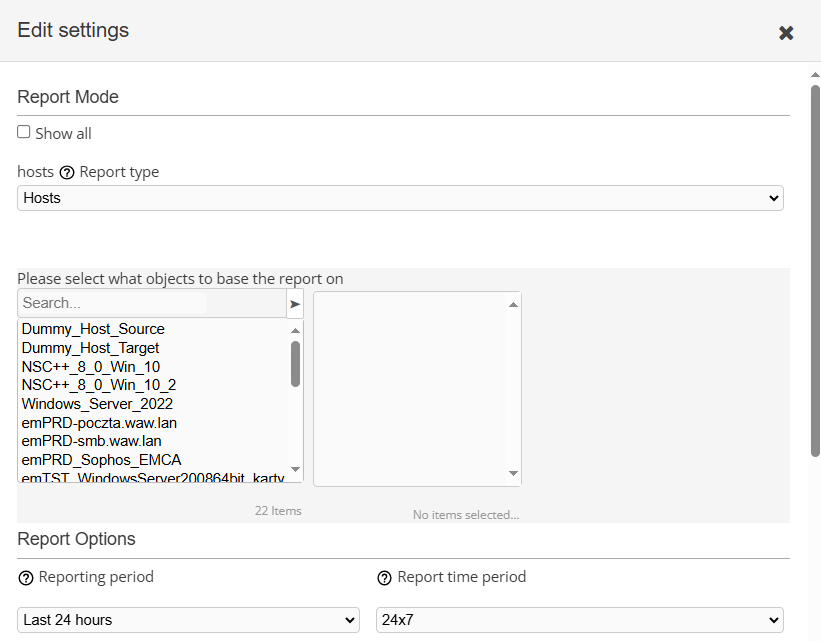This screenshot has height=641, width=821.
Task: Expand the 24x7 time period dropdown
Action: pyautogui.click(x=579, y=620)
